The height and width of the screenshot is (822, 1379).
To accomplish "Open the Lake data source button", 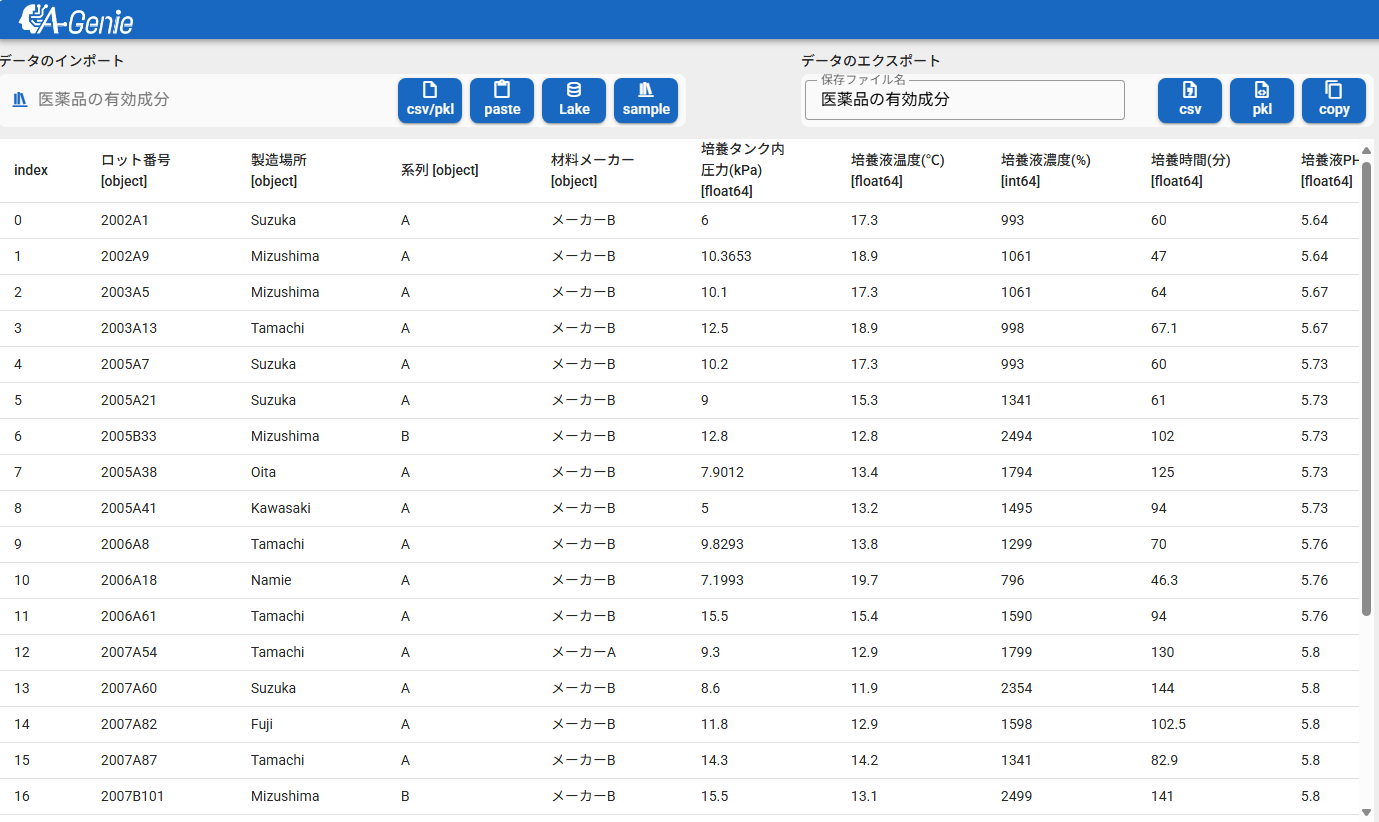I will pos(574,100).
